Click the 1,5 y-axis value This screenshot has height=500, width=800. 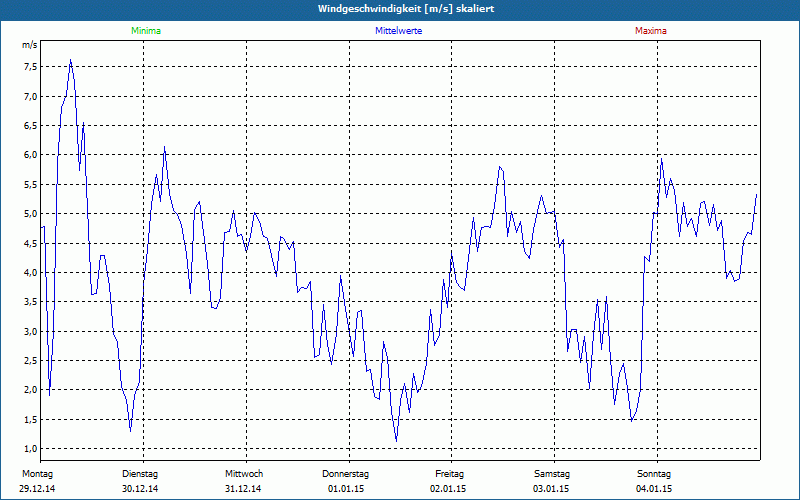30,419
